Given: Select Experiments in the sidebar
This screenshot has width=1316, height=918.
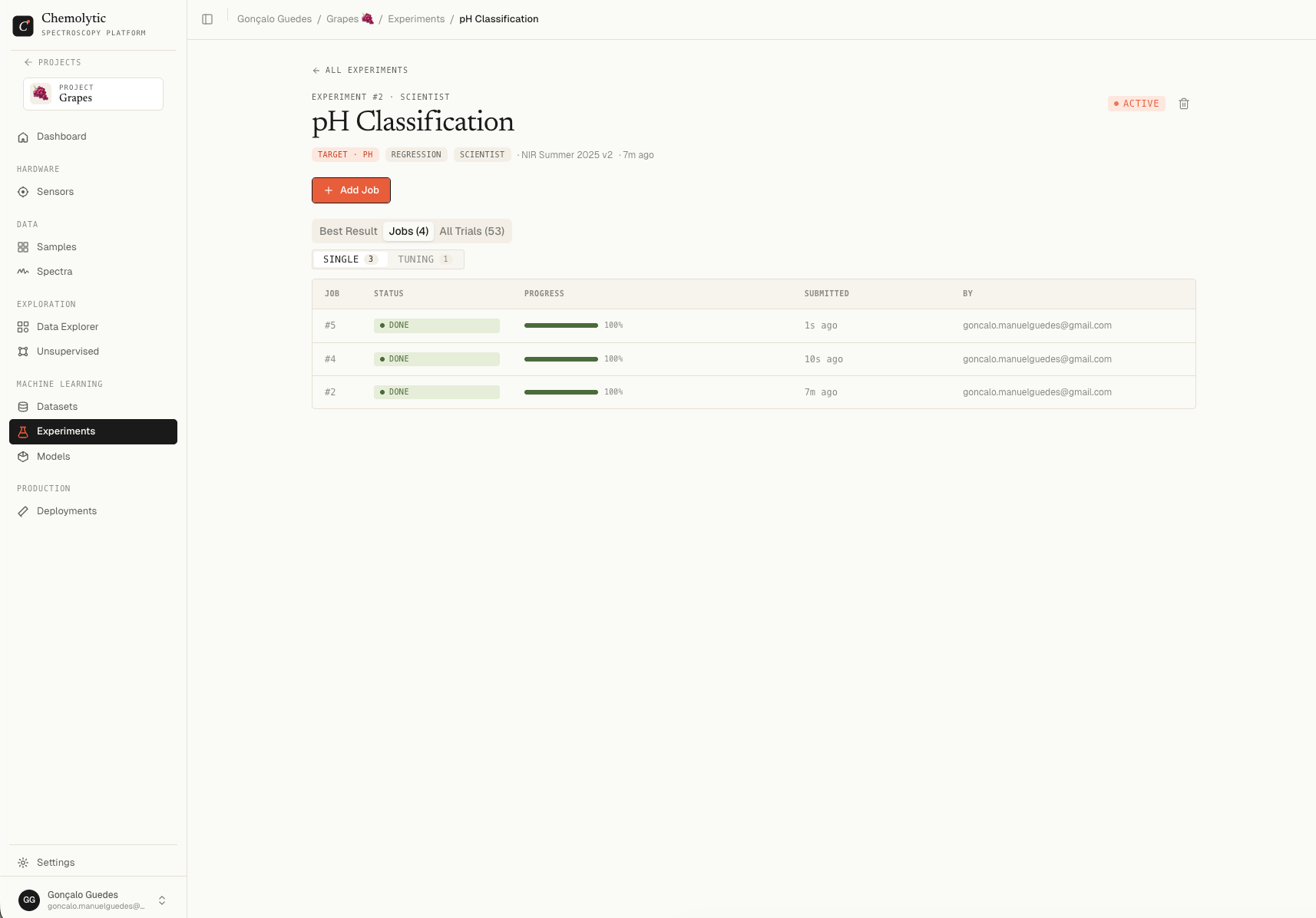Looking at the screenshot, I should point(93,431).
